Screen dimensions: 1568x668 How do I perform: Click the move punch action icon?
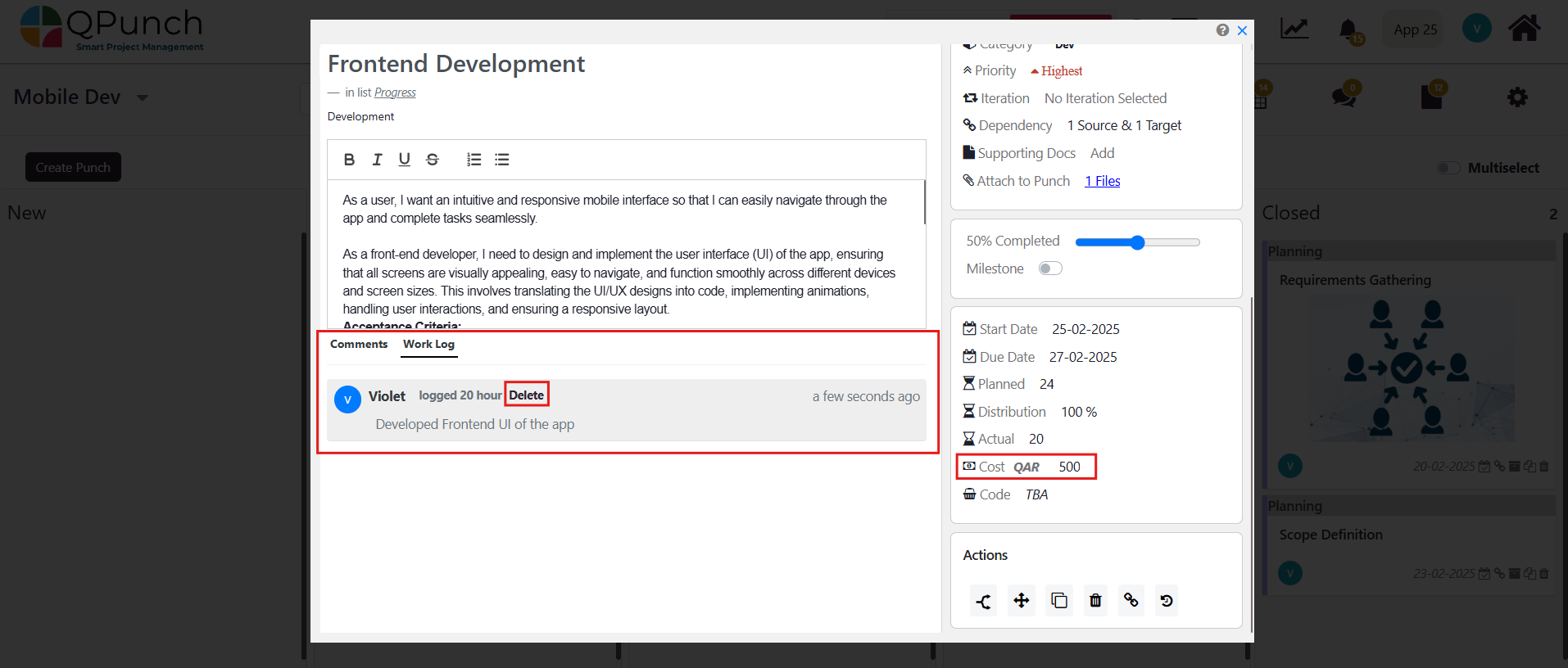click(1022, 601)
